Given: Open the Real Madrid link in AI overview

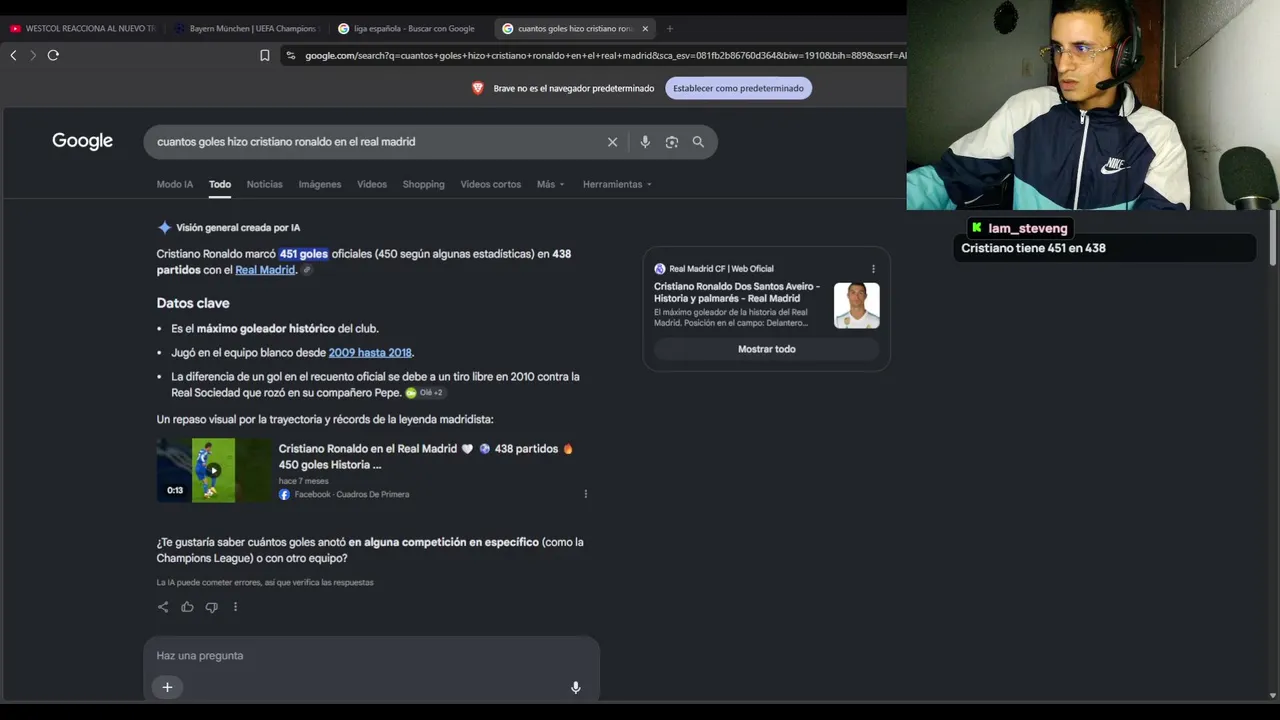Looking at the screenshot, I should click(x=265, y=270).
